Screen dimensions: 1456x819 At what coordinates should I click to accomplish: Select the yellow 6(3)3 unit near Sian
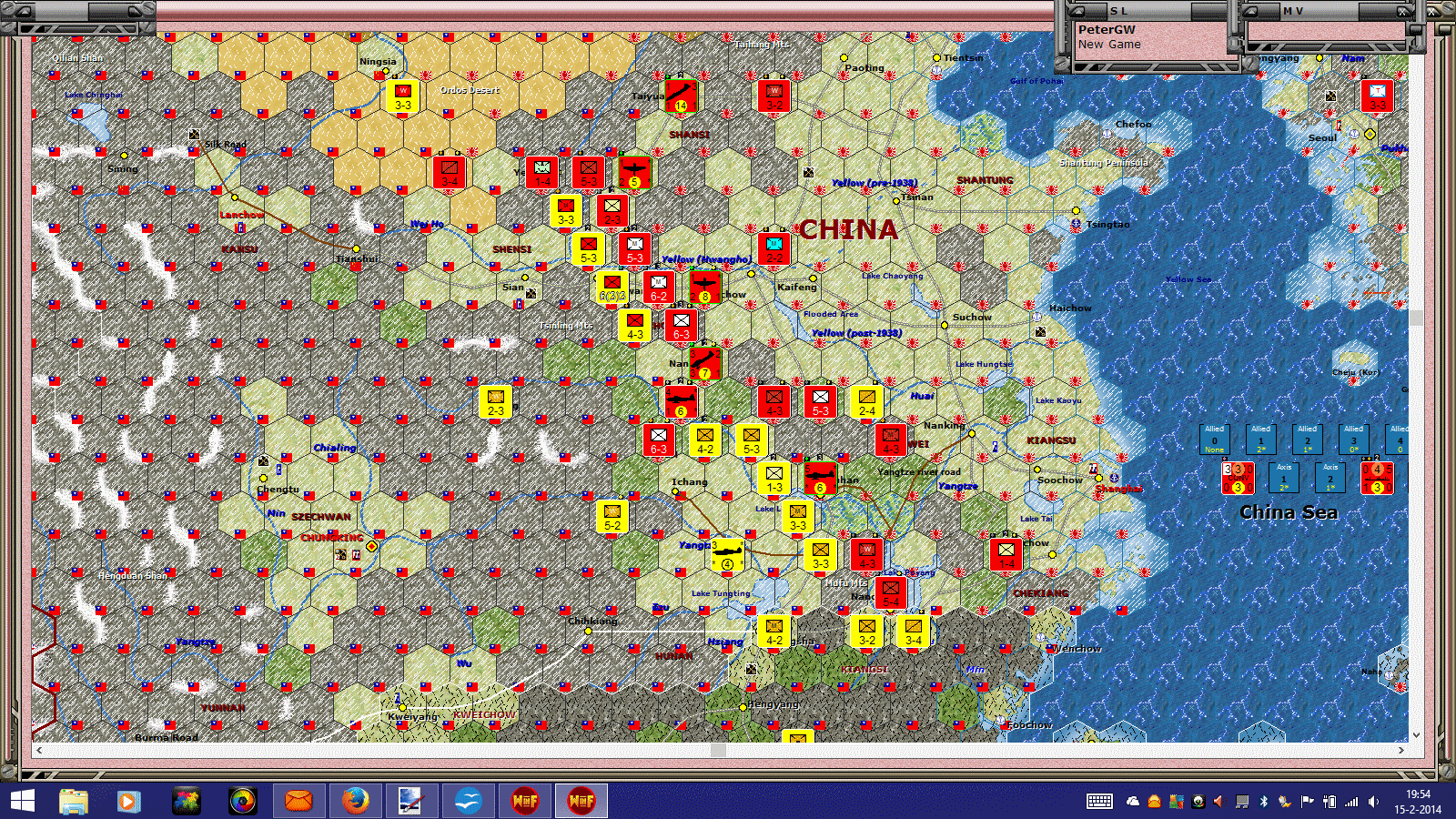coord(612,288)
